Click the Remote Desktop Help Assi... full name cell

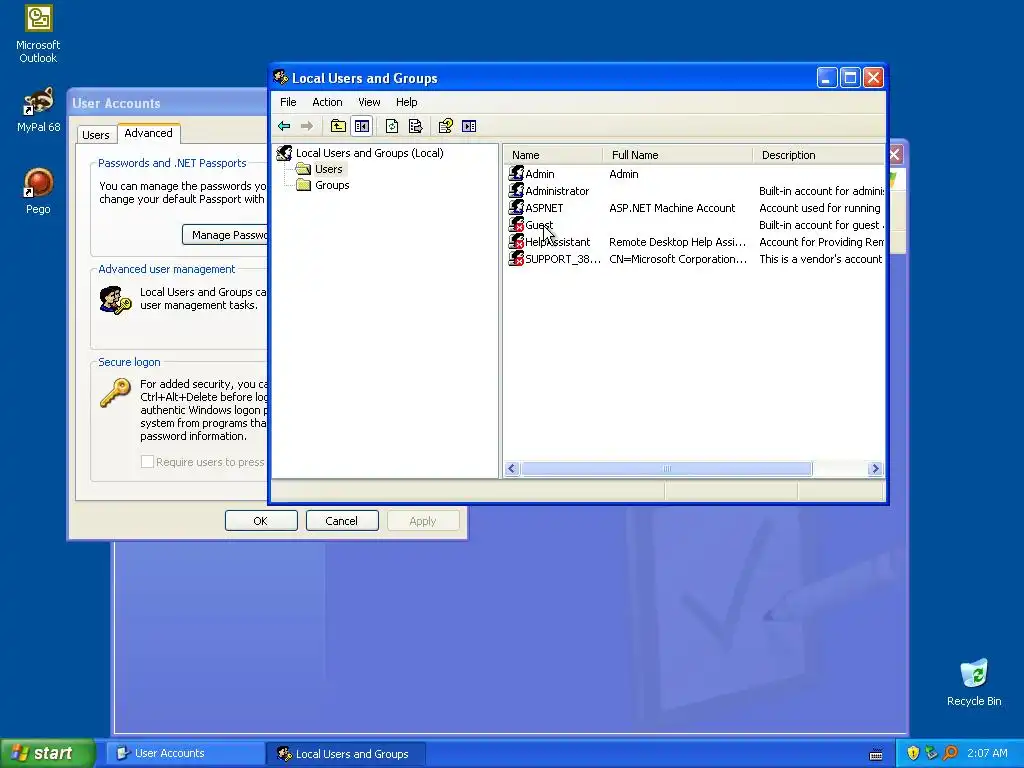pos(677,242)
